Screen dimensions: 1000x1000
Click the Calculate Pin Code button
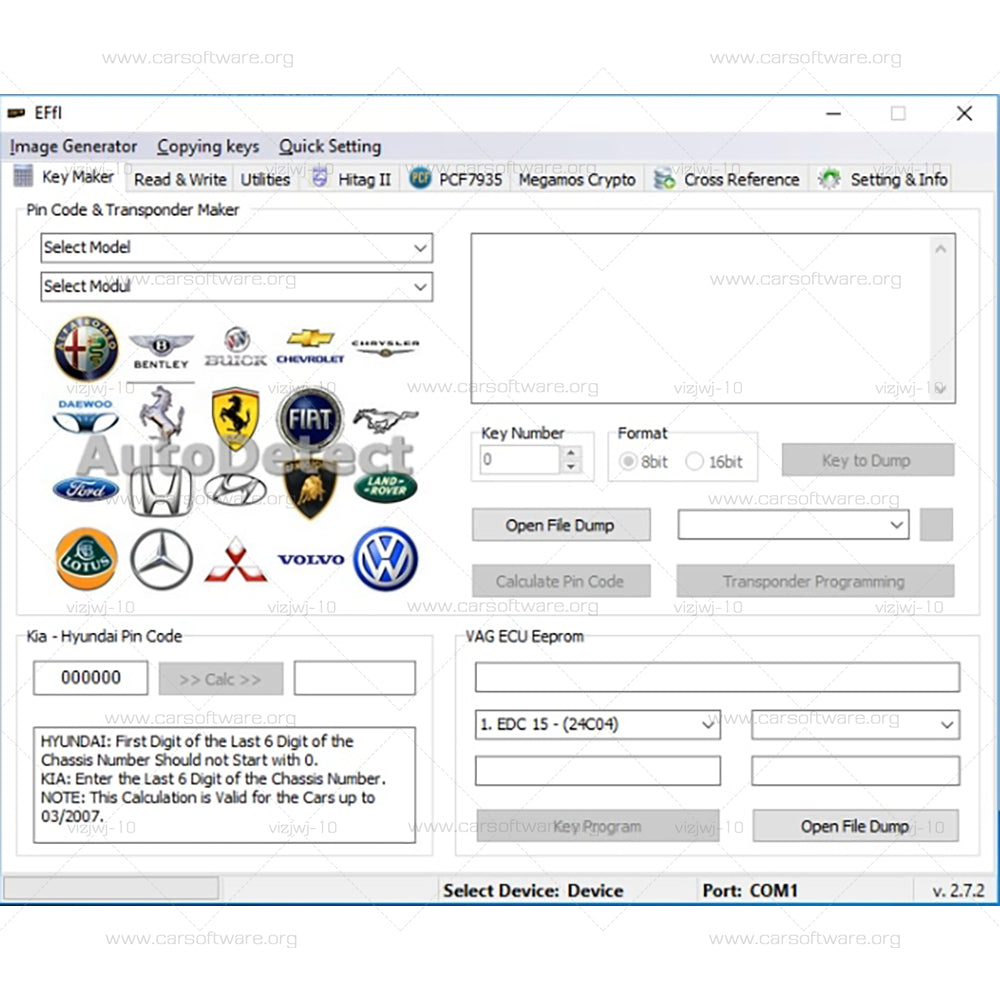point(561,581)
